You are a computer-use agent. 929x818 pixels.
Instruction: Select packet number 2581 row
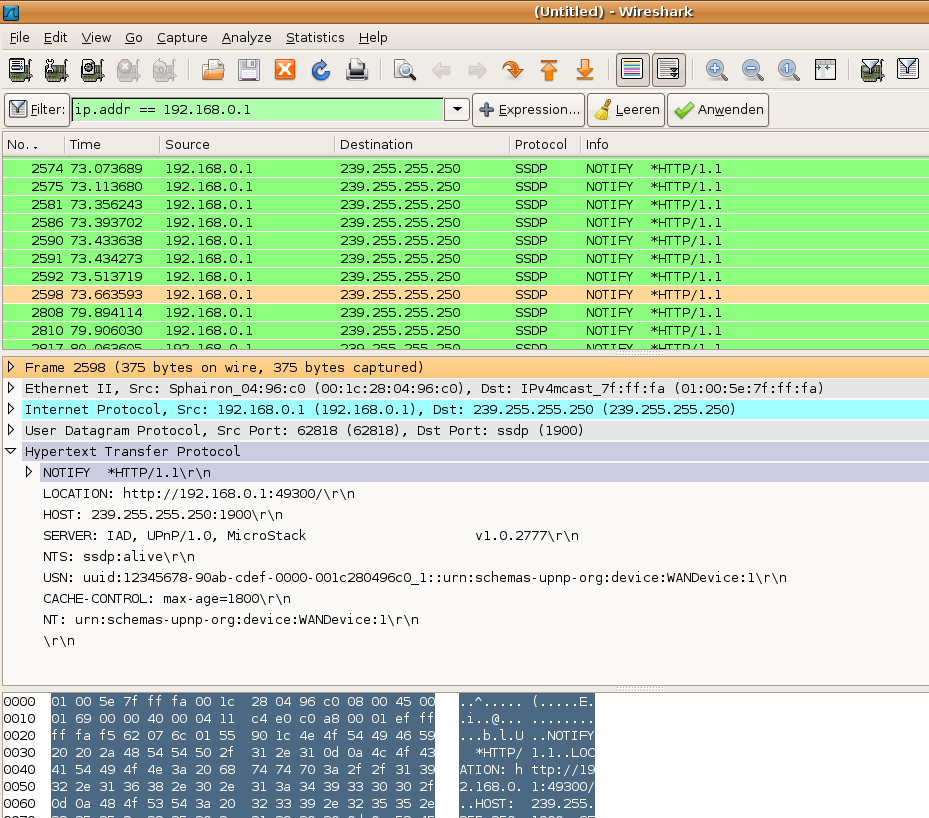click(x=466, y=204)
